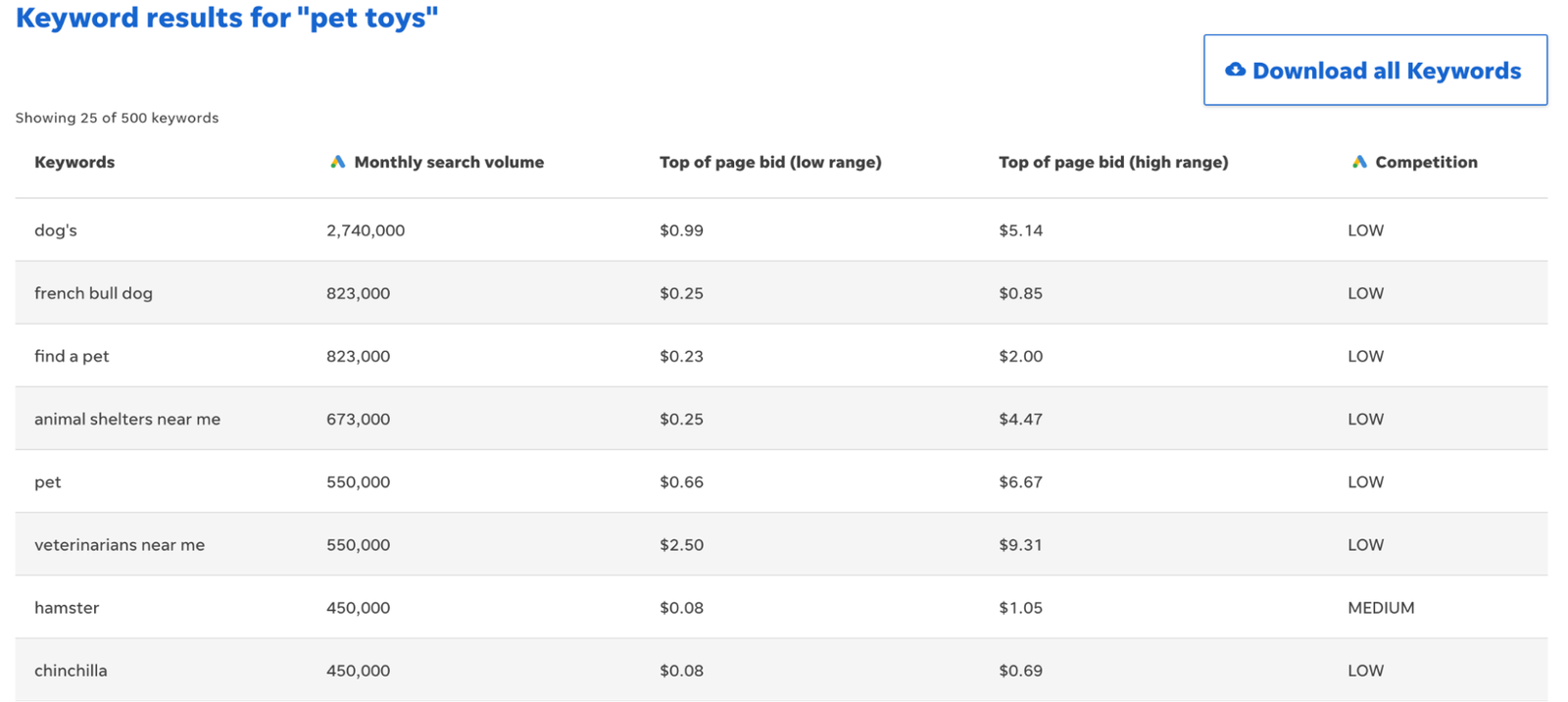Click the french bull dog volume 823,000
1568x702 pixels.
point(358,293)
